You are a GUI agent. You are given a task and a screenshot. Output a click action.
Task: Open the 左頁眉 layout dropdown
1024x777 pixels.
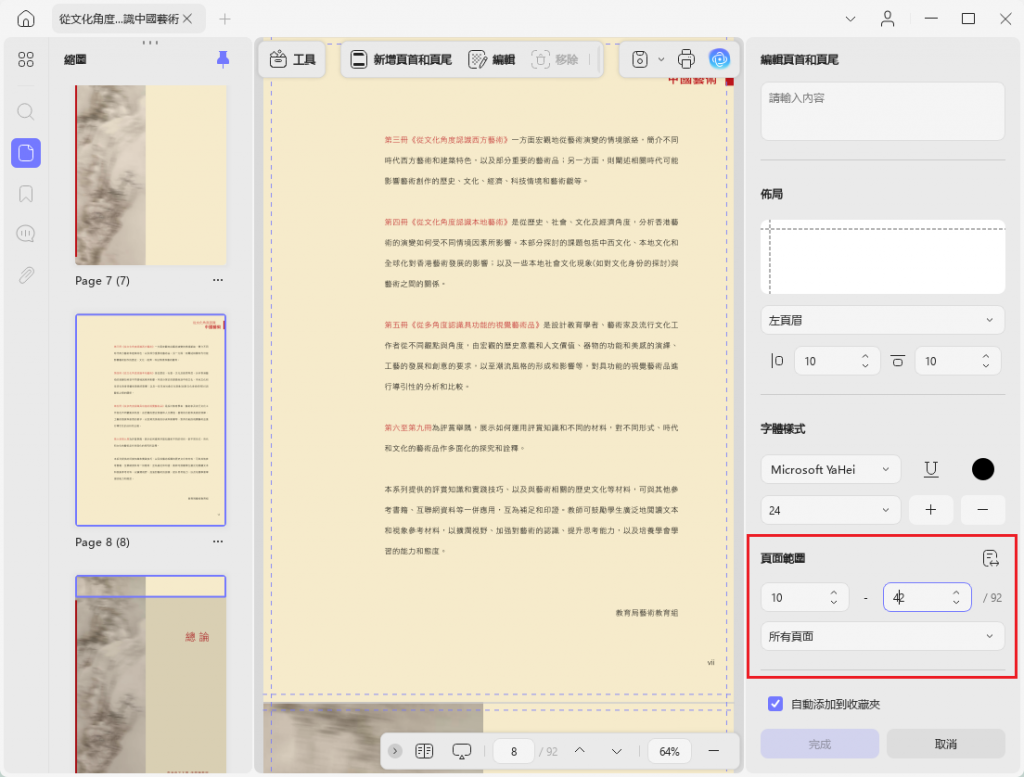(x=882, y=321)
